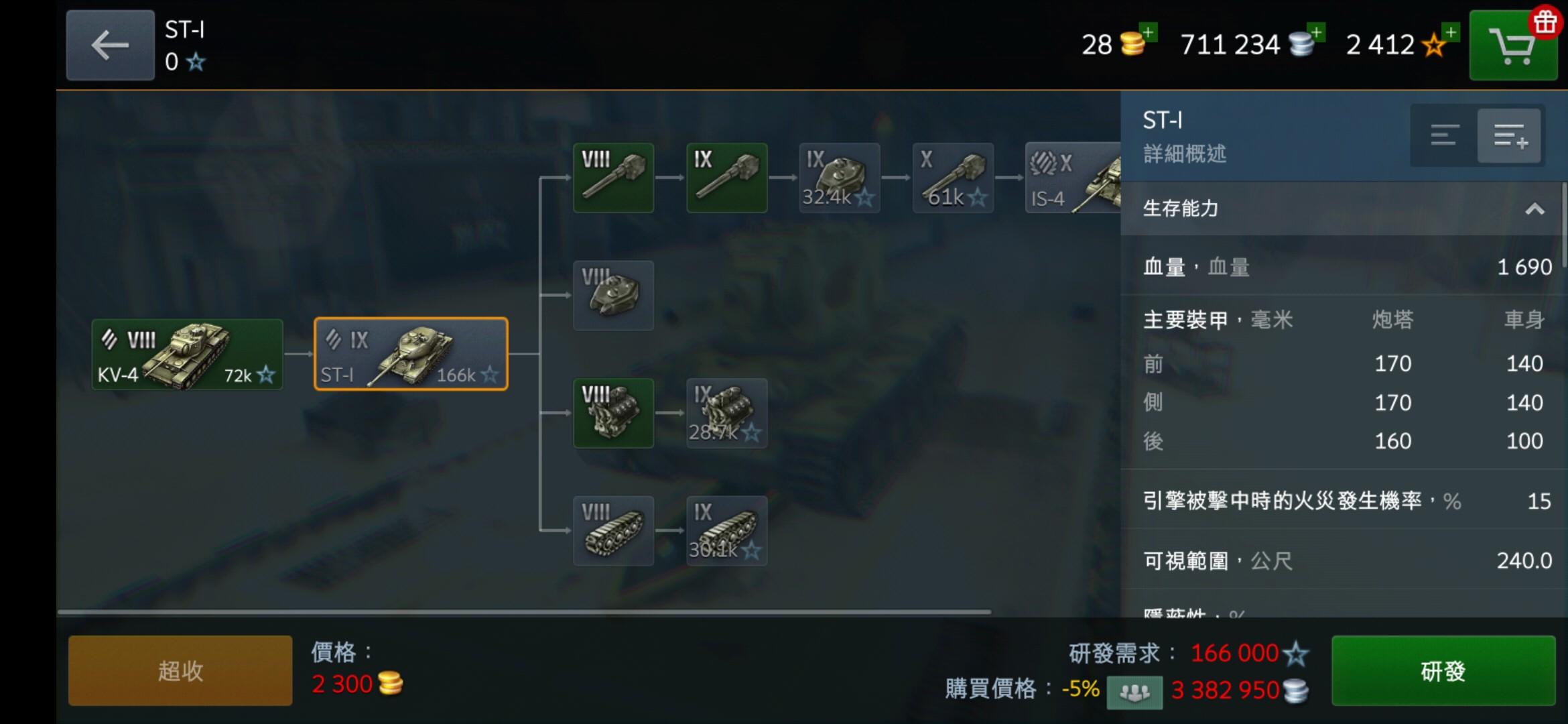This screenshot has width=1568, height=724.
Task: Tap the crew discount icon
Action: click(x=1134, y=692)
